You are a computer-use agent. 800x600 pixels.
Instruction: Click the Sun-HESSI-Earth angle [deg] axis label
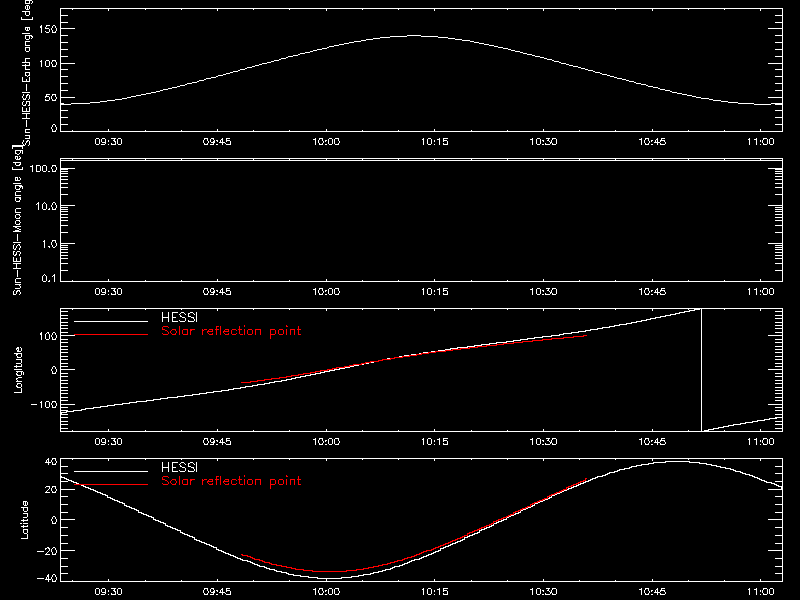(x=27, y=72)
